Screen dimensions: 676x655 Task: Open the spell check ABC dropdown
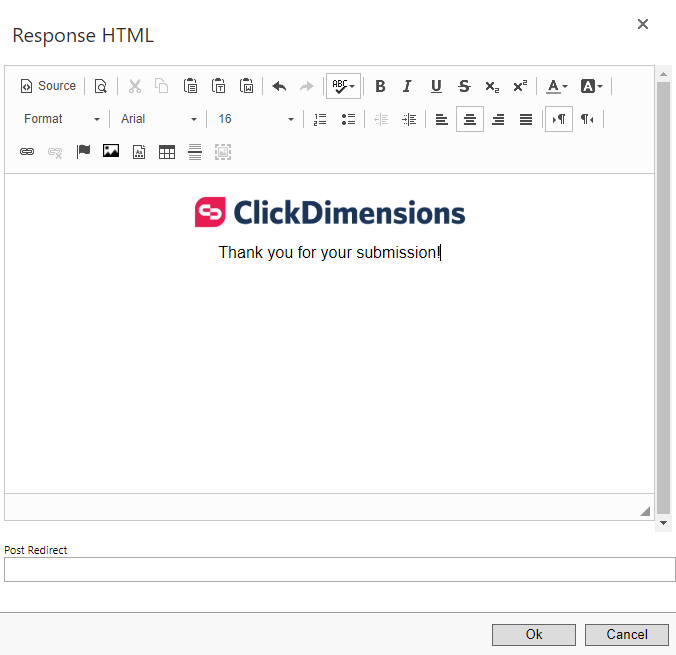tap(343, 86)
